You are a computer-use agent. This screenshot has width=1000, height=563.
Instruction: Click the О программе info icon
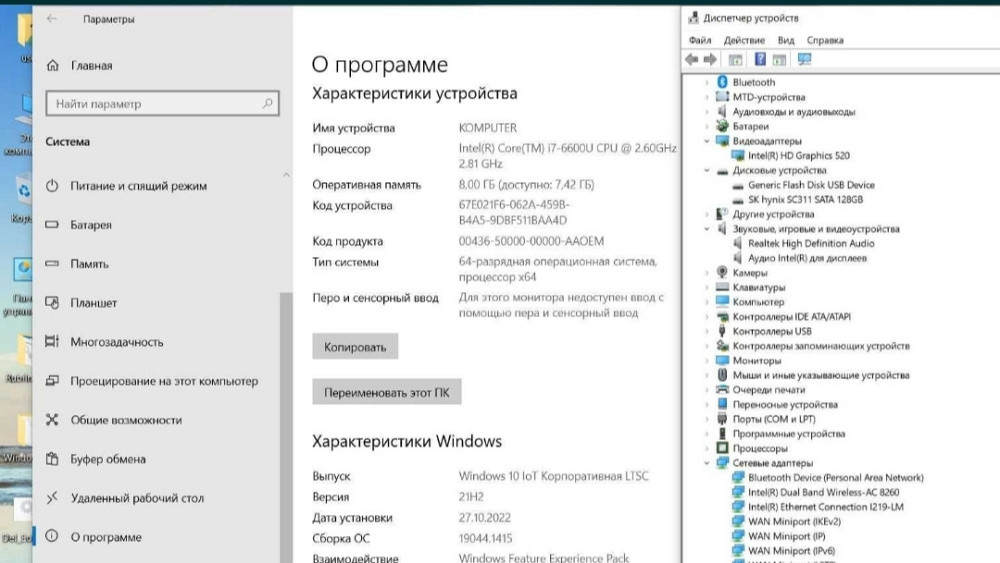(52, 536)
